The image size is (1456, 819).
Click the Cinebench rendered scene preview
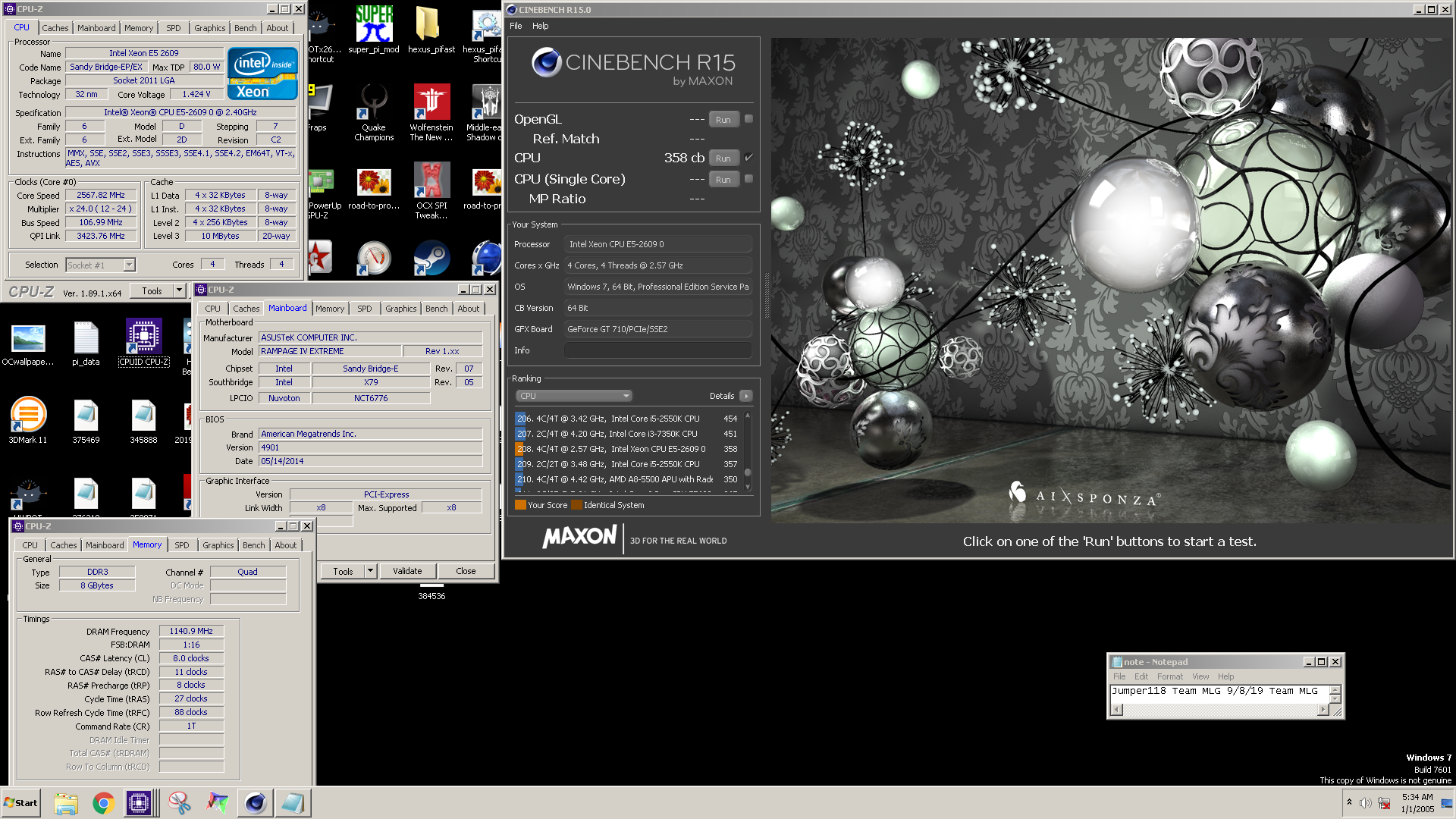click(x=1110, y=280)
